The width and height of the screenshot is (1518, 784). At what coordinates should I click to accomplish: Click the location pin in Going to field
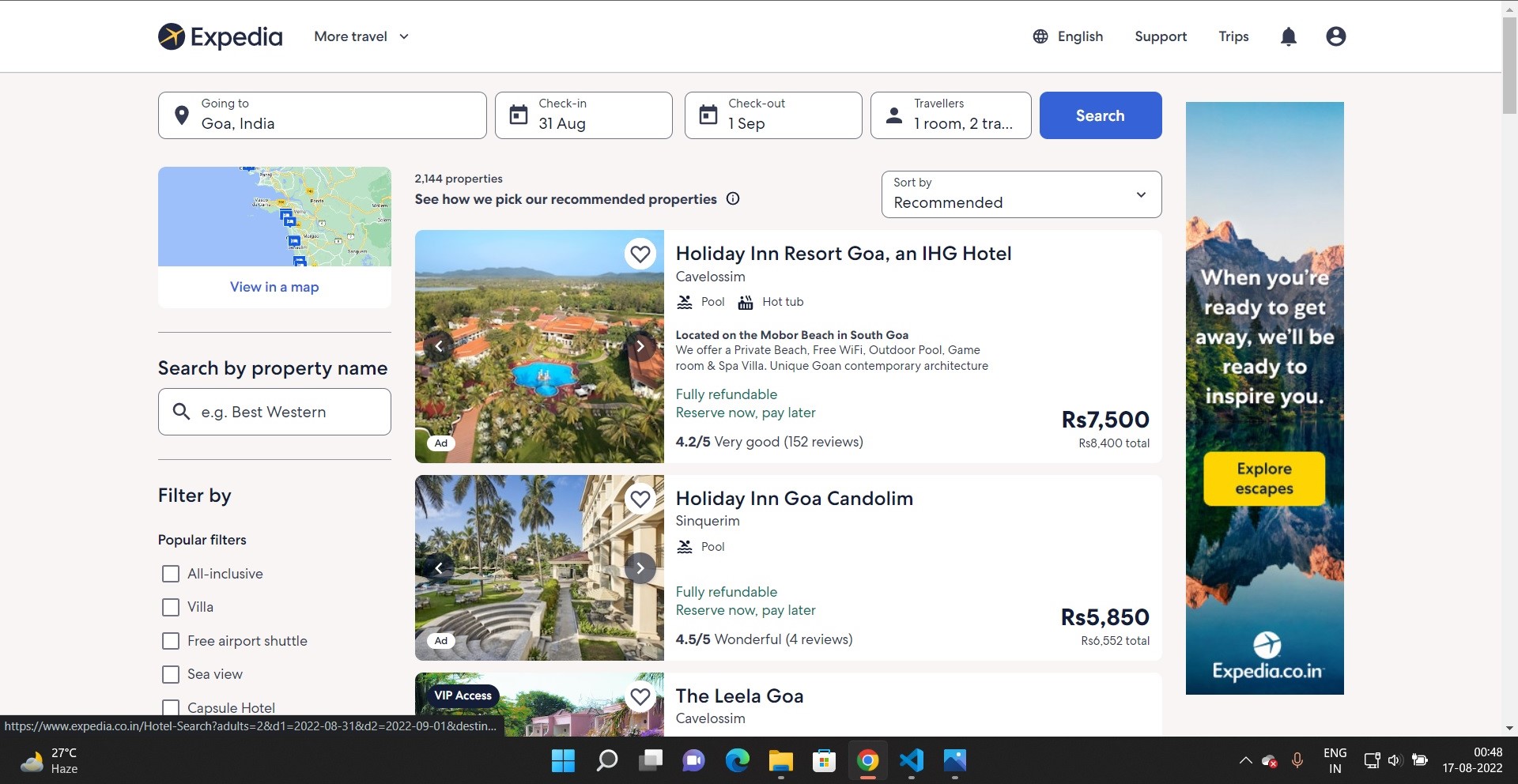181,115
